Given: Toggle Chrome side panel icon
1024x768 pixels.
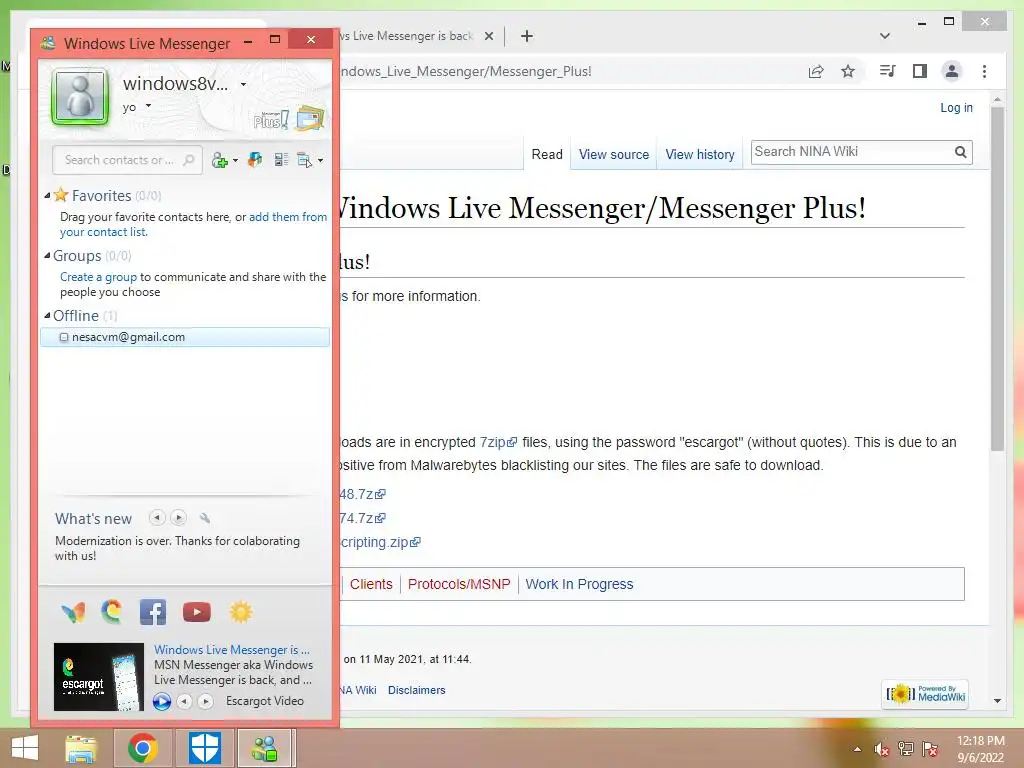Looking at the screenshot, I should 920,71.
